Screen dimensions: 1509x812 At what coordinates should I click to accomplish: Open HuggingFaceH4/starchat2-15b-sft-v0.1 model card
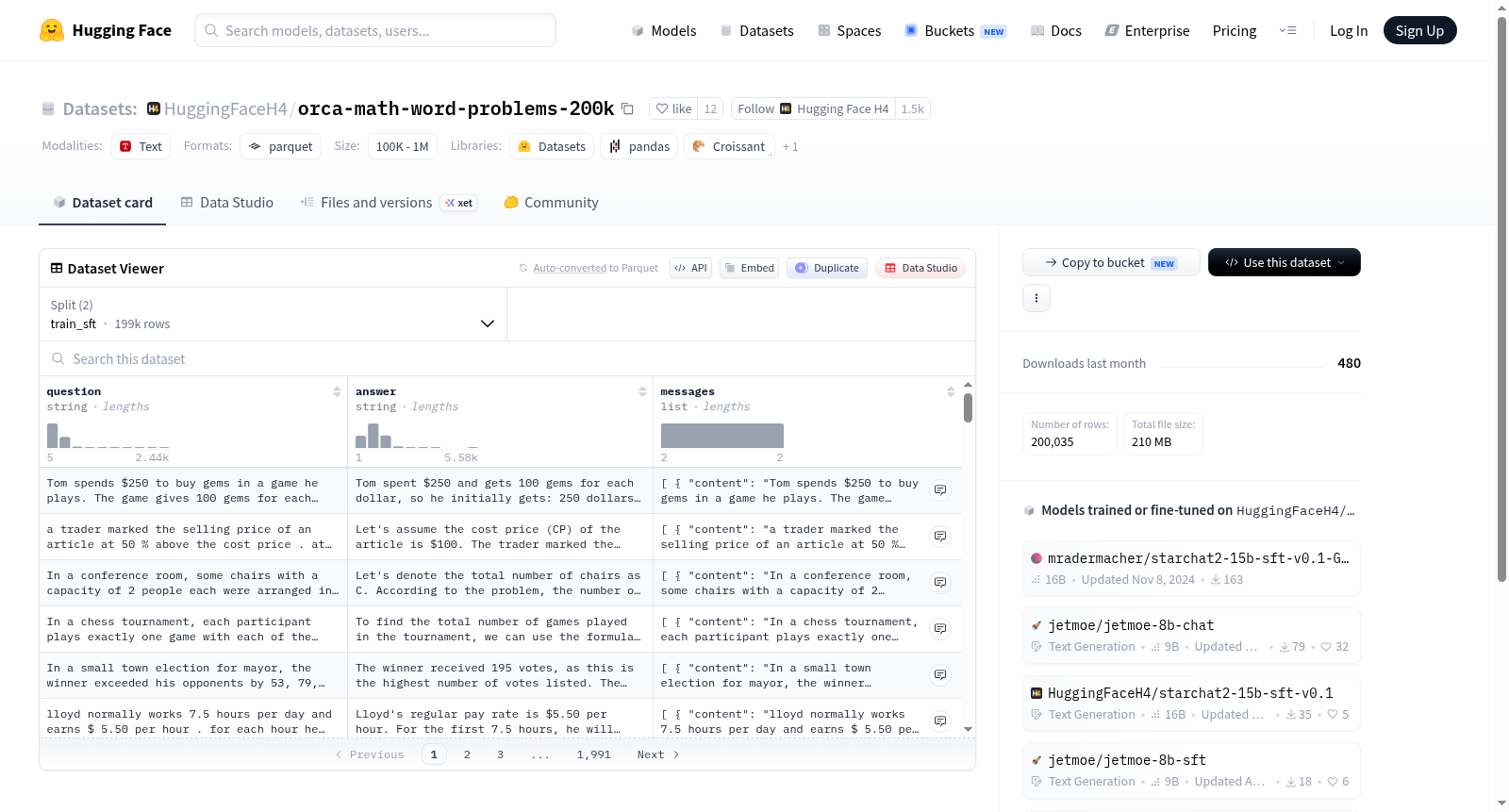pyautogui.click(x=1191, y=703)
